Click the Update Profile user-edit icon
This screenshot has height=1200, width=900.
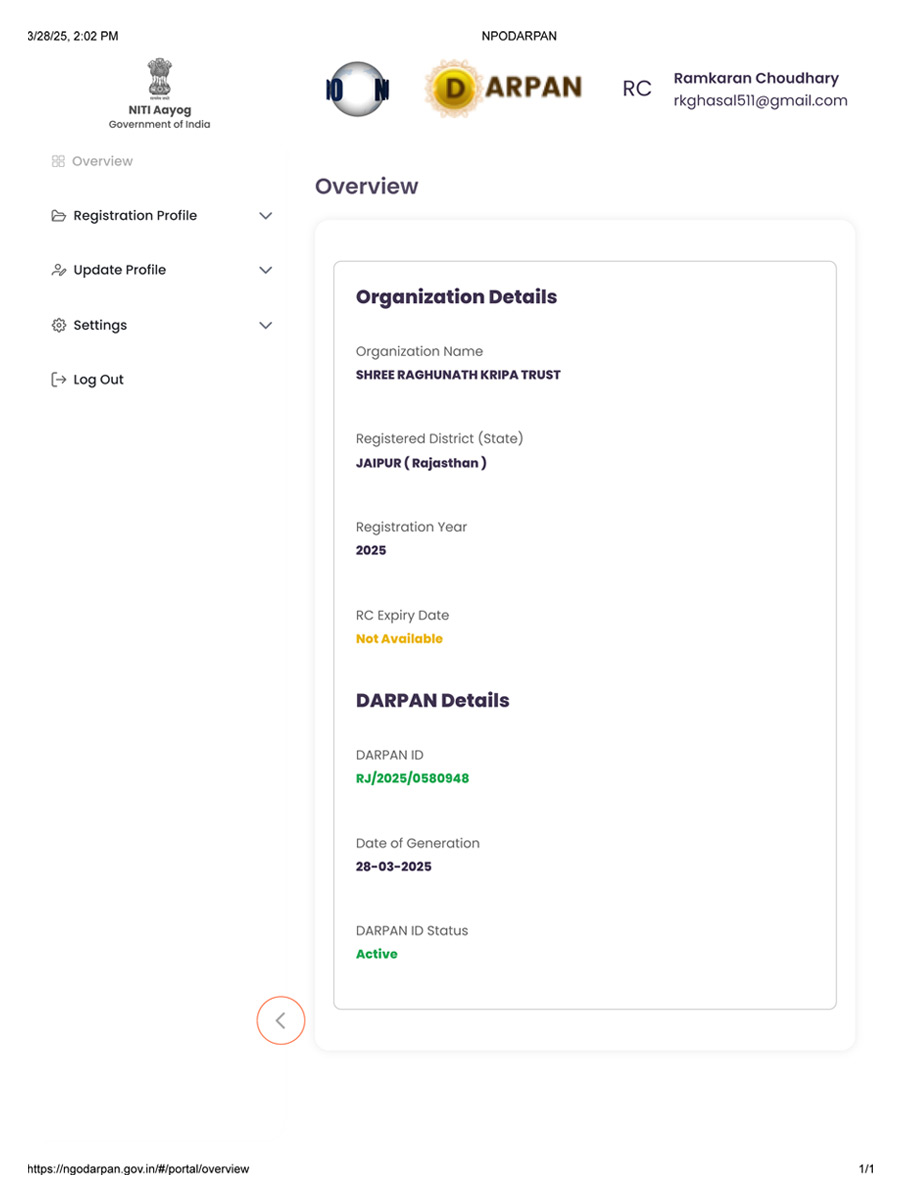tap(59, 270)
